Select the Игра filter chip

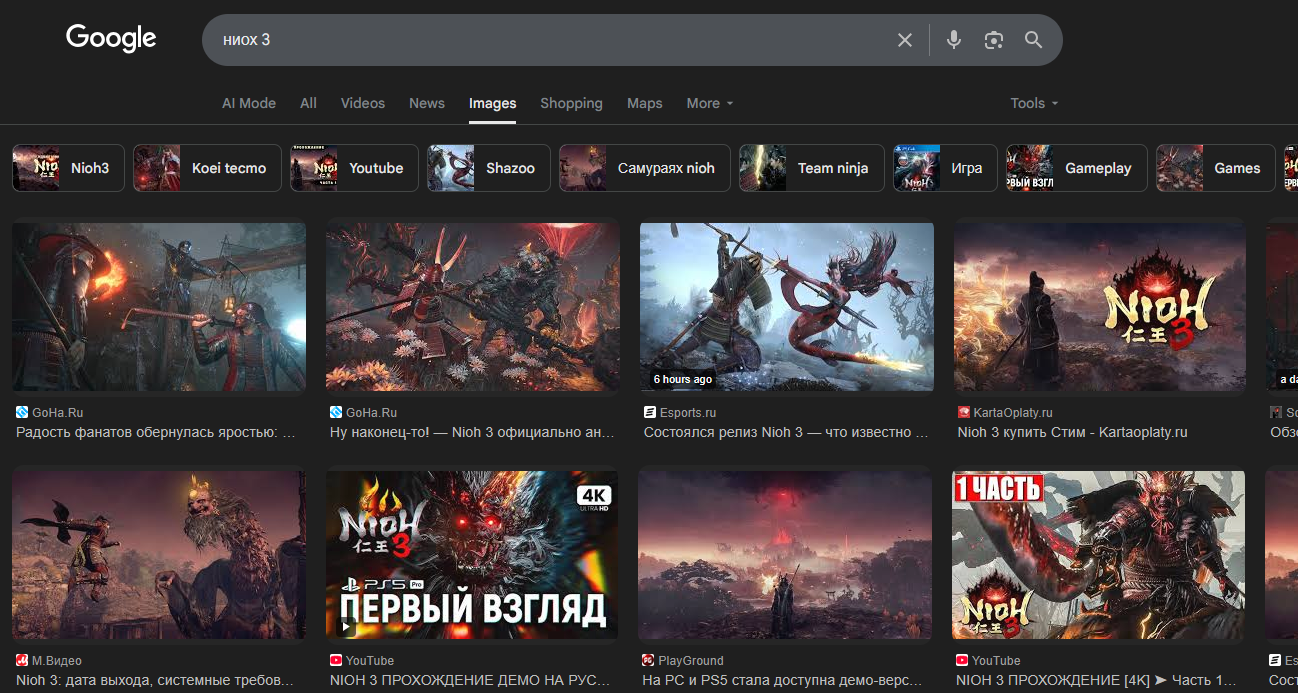945,168
